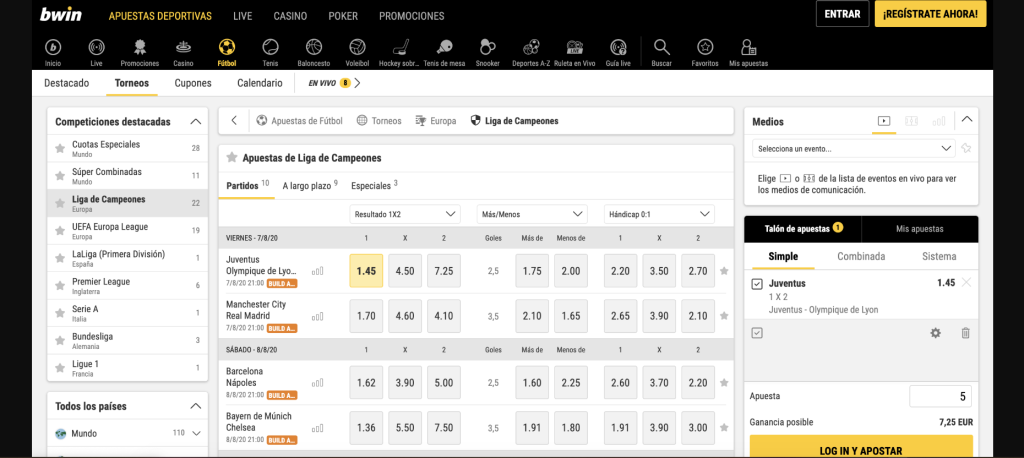1024x458 pixels.
Task: Open the Hándicap 0:1 dropdown
Action: point(659,214)
